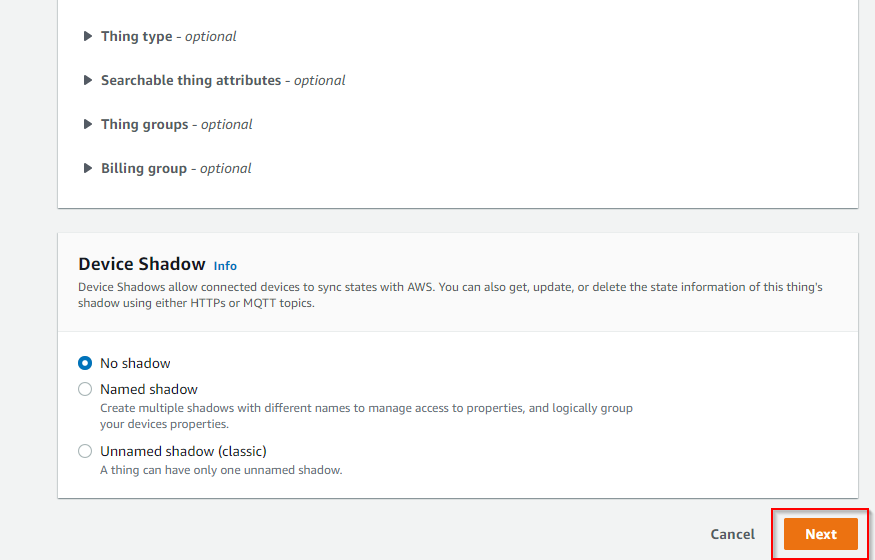
Task: Open the 'Searchable thing attributes' section text
Action: [x=191, y=80]
